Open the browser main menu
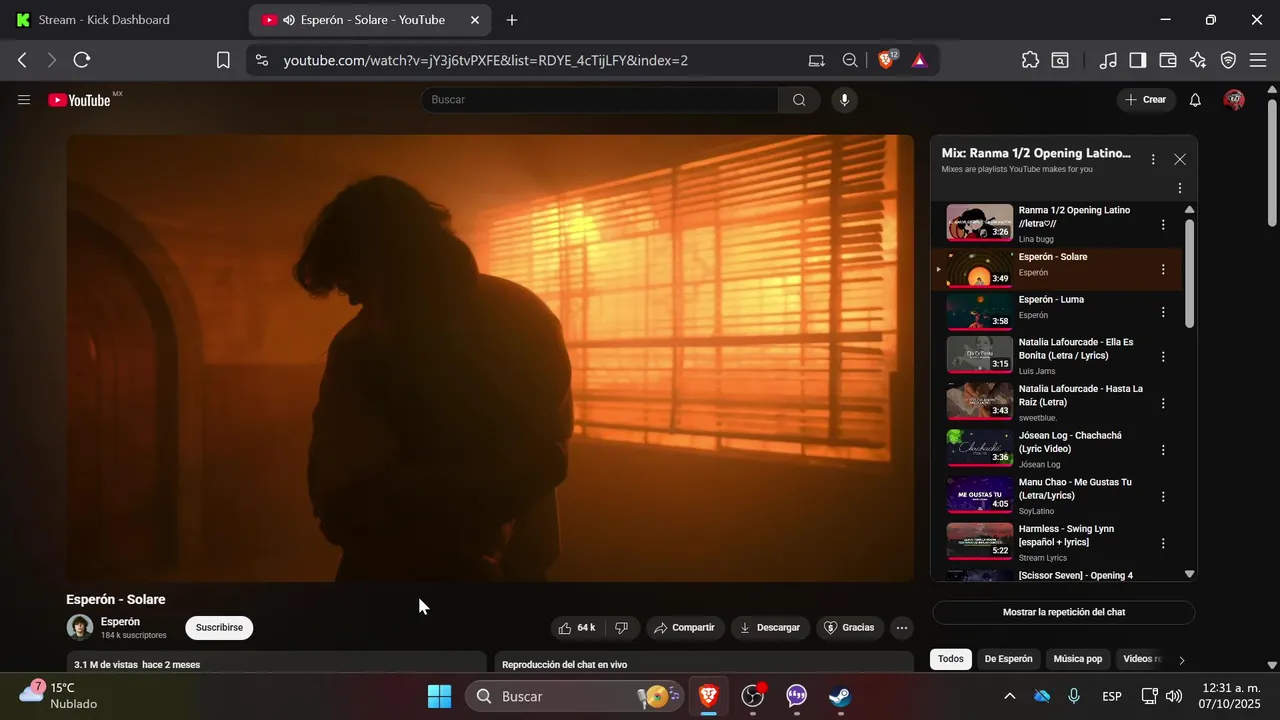This screenshot has height=720, width=1280. 1259,60
